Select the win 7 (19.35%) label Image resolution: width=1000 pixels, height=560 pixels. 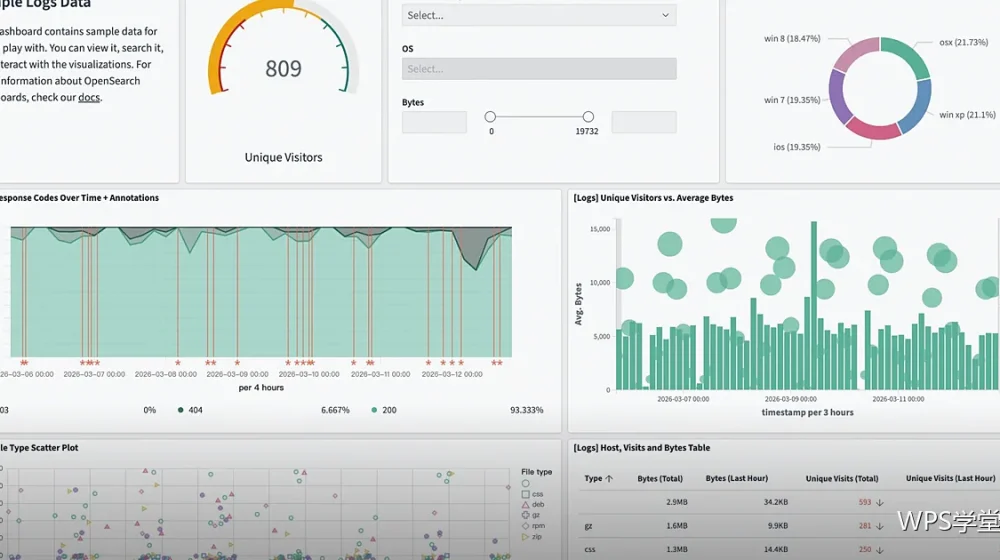tap(792, 99)
